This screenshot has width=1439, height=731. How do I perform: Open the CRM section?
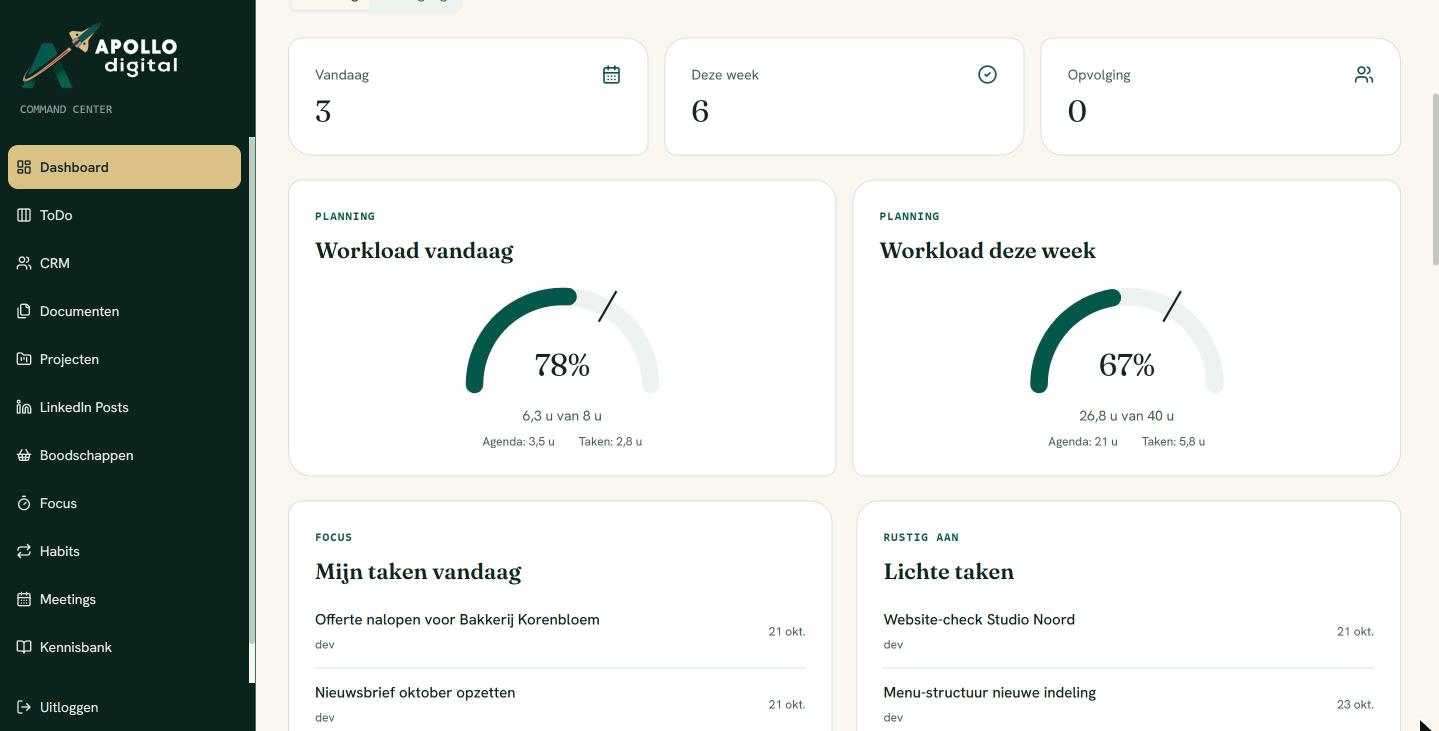tap(124, 263)
